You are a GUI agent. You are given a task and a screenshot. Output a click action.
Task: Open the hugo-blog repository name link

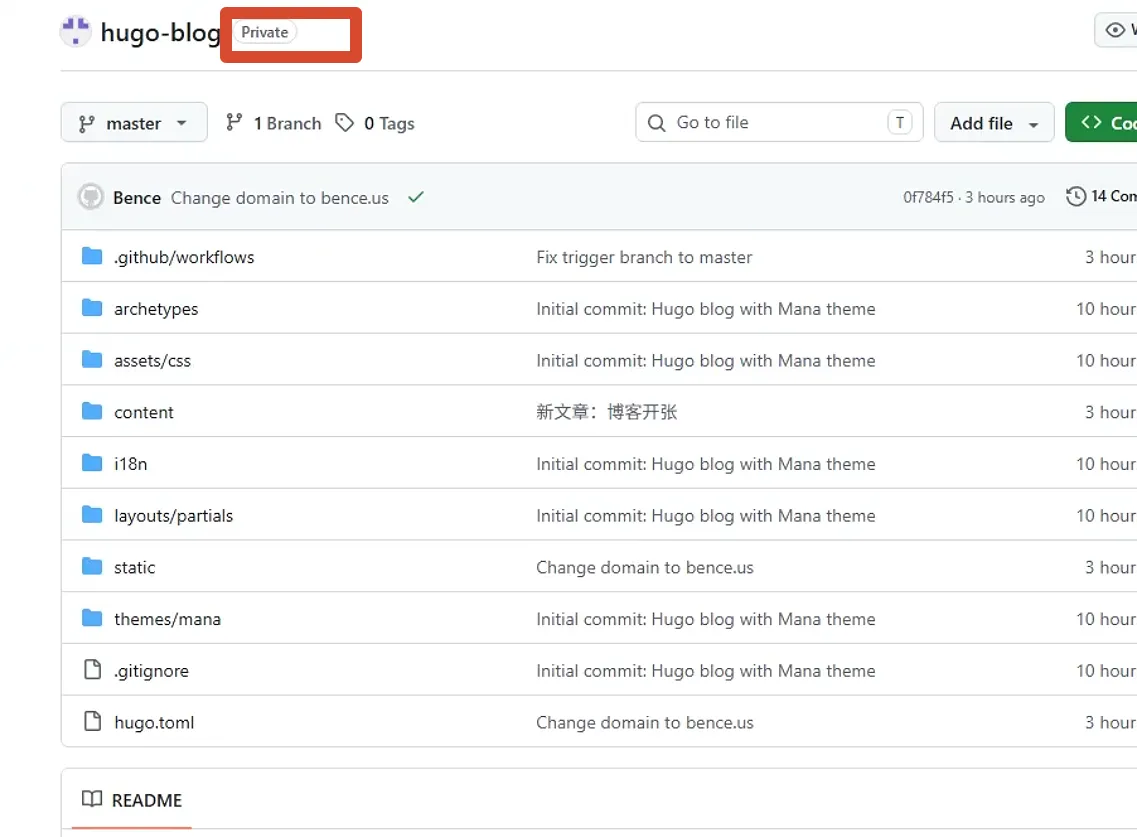(160, 33)
